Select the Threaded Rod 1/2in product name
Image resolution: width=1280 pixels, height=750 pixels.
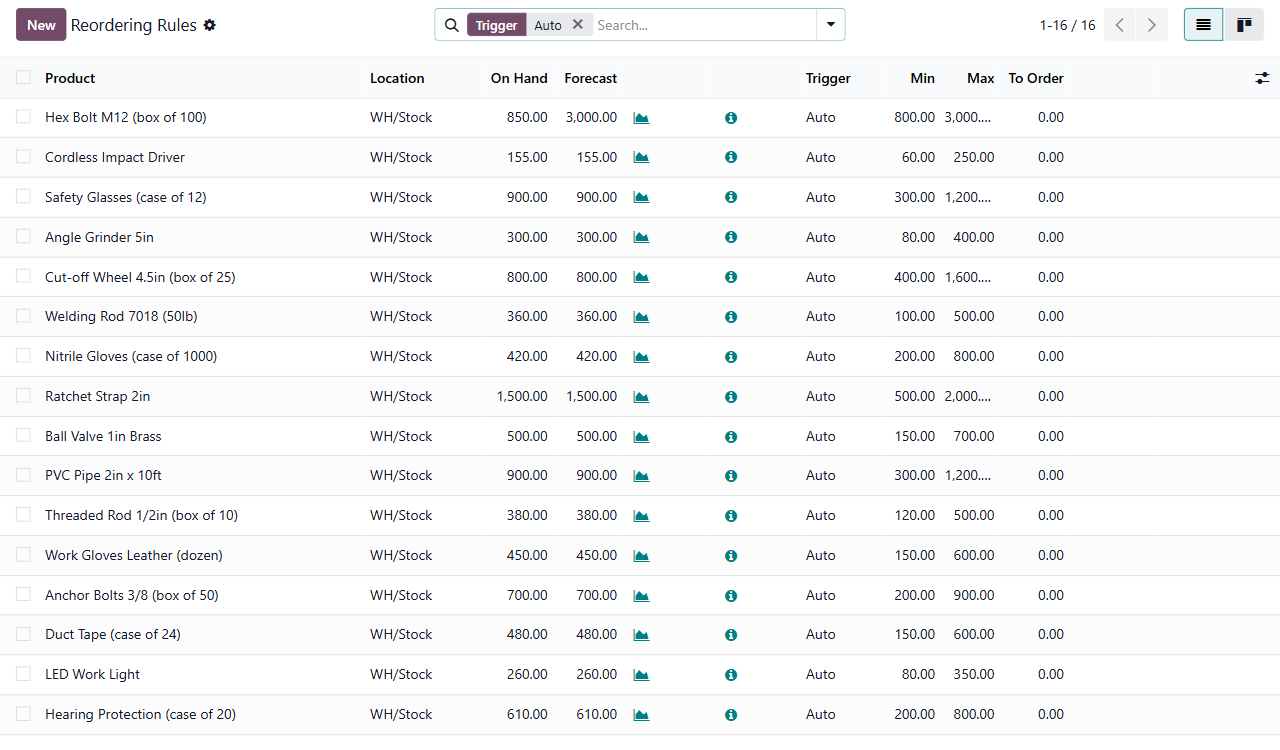[141, 516]
